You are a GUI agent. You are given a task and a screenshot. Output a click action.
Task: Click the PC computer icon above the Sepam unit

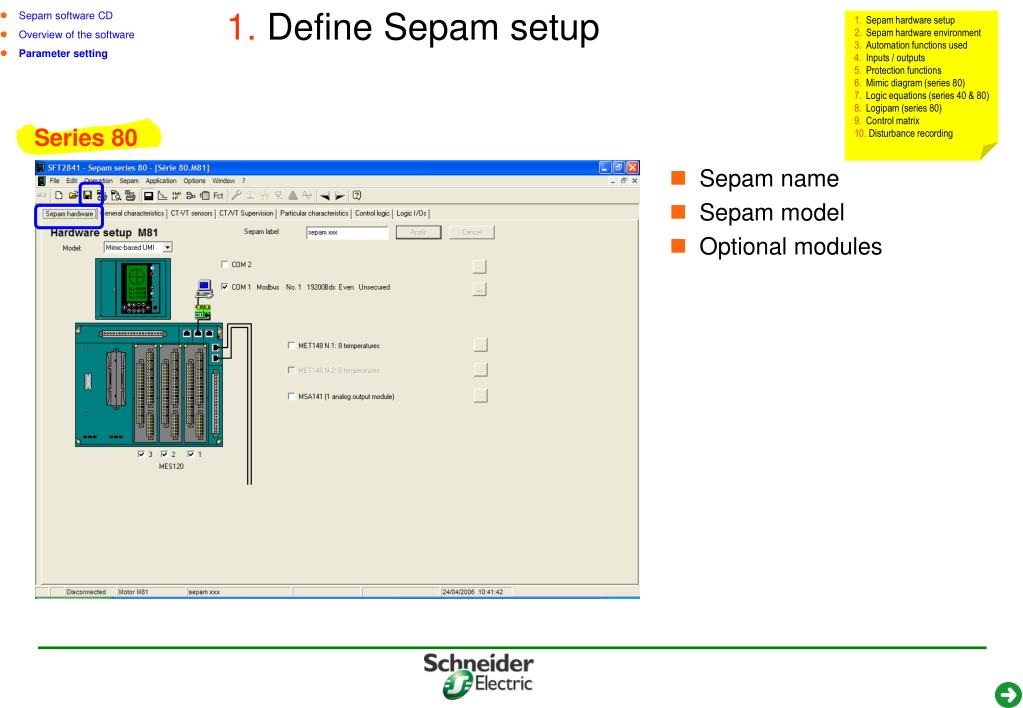(x=204, y=288)
